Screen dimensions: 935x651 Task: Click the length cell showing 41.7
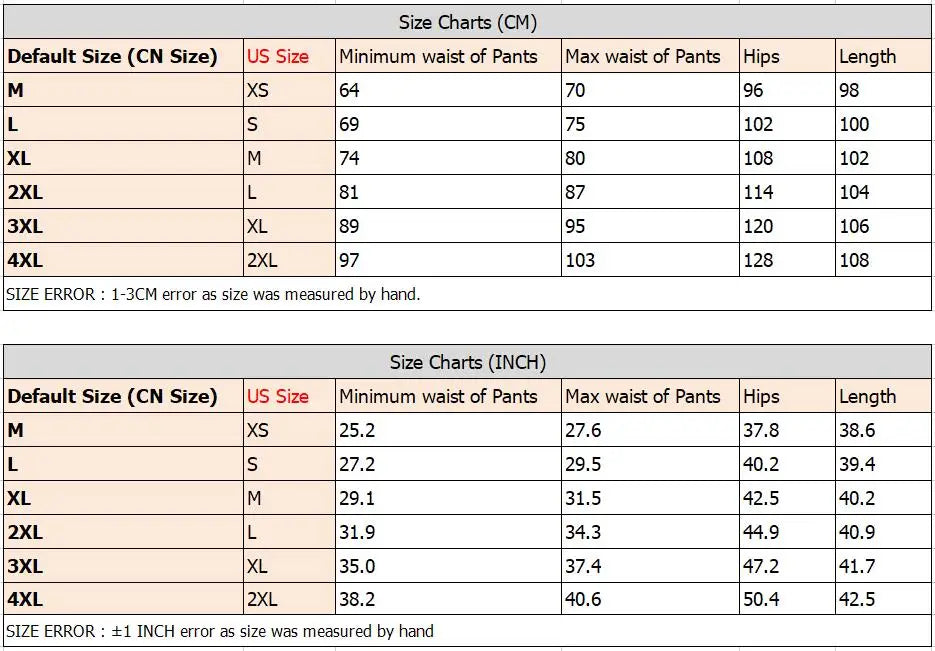[857, 566]
